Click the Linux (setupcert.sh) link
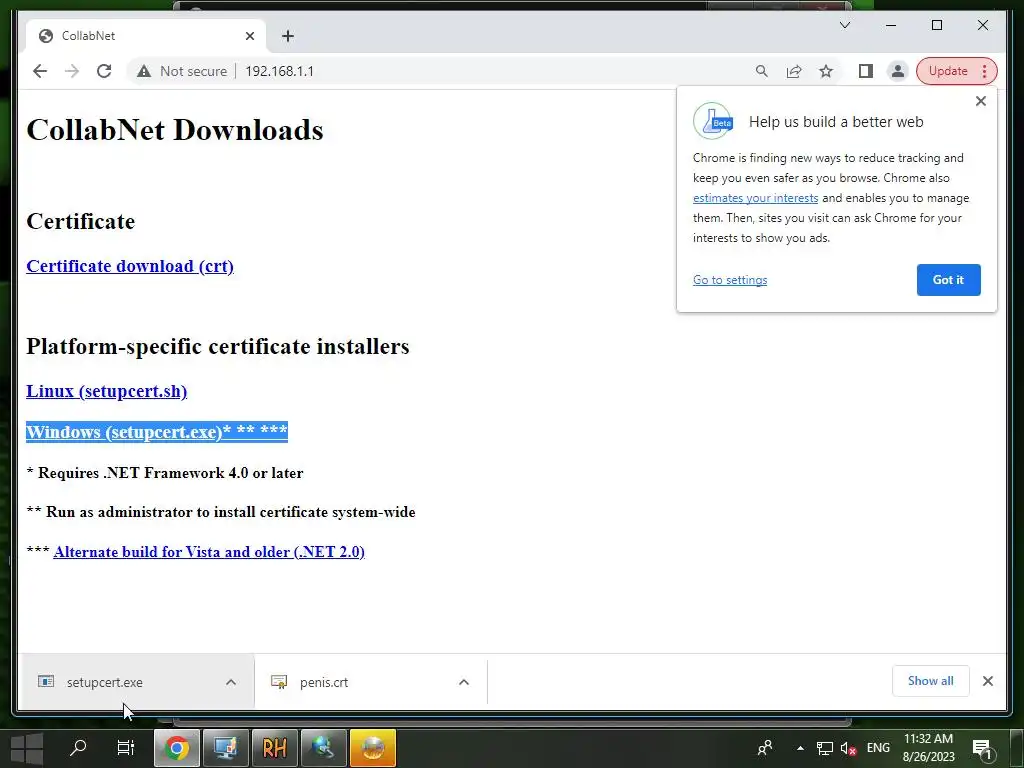The image size is (1024, 768). 106,391
